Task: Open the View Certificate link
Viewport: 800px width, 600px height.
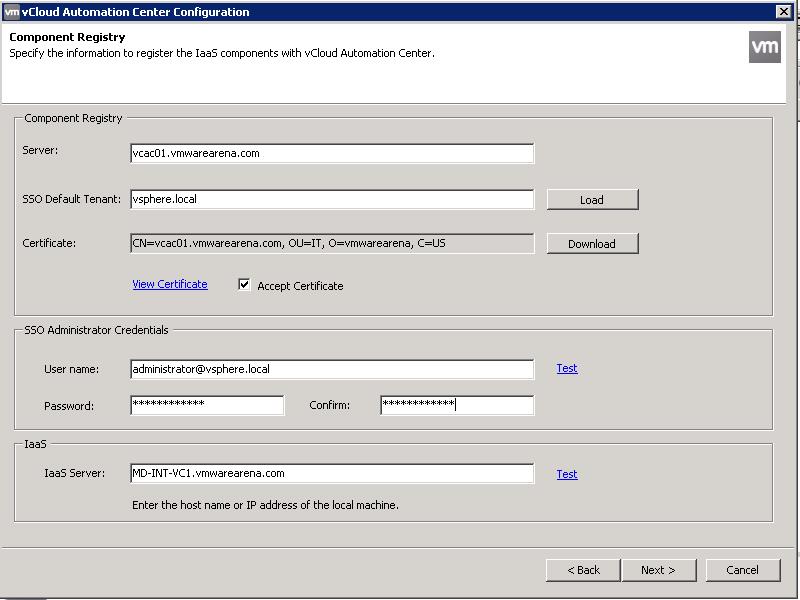Action: click(170, 284)
